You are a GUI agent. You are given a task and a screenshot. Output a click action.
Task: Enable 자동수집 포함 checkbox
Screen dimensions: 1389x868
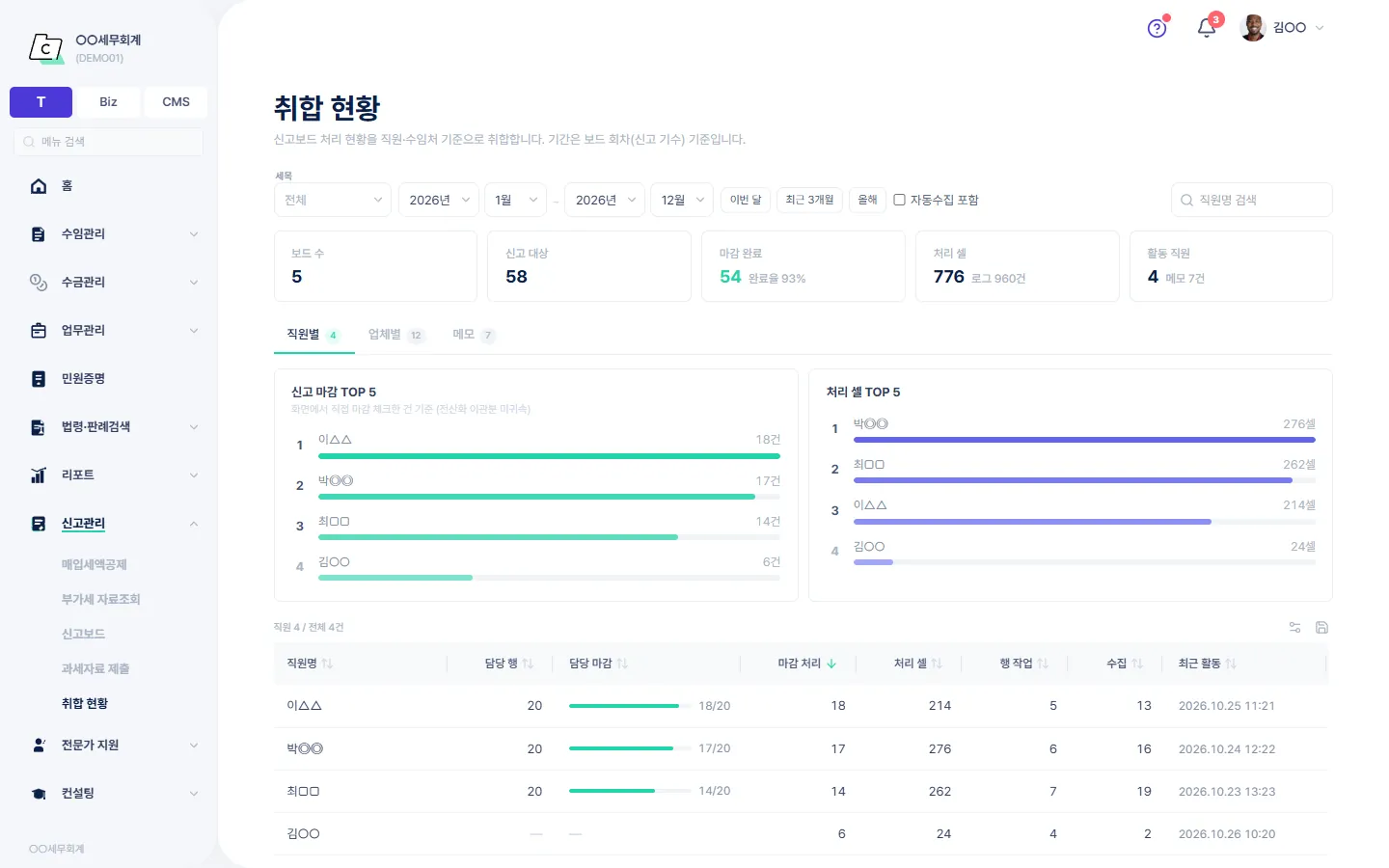coord(899,200)
